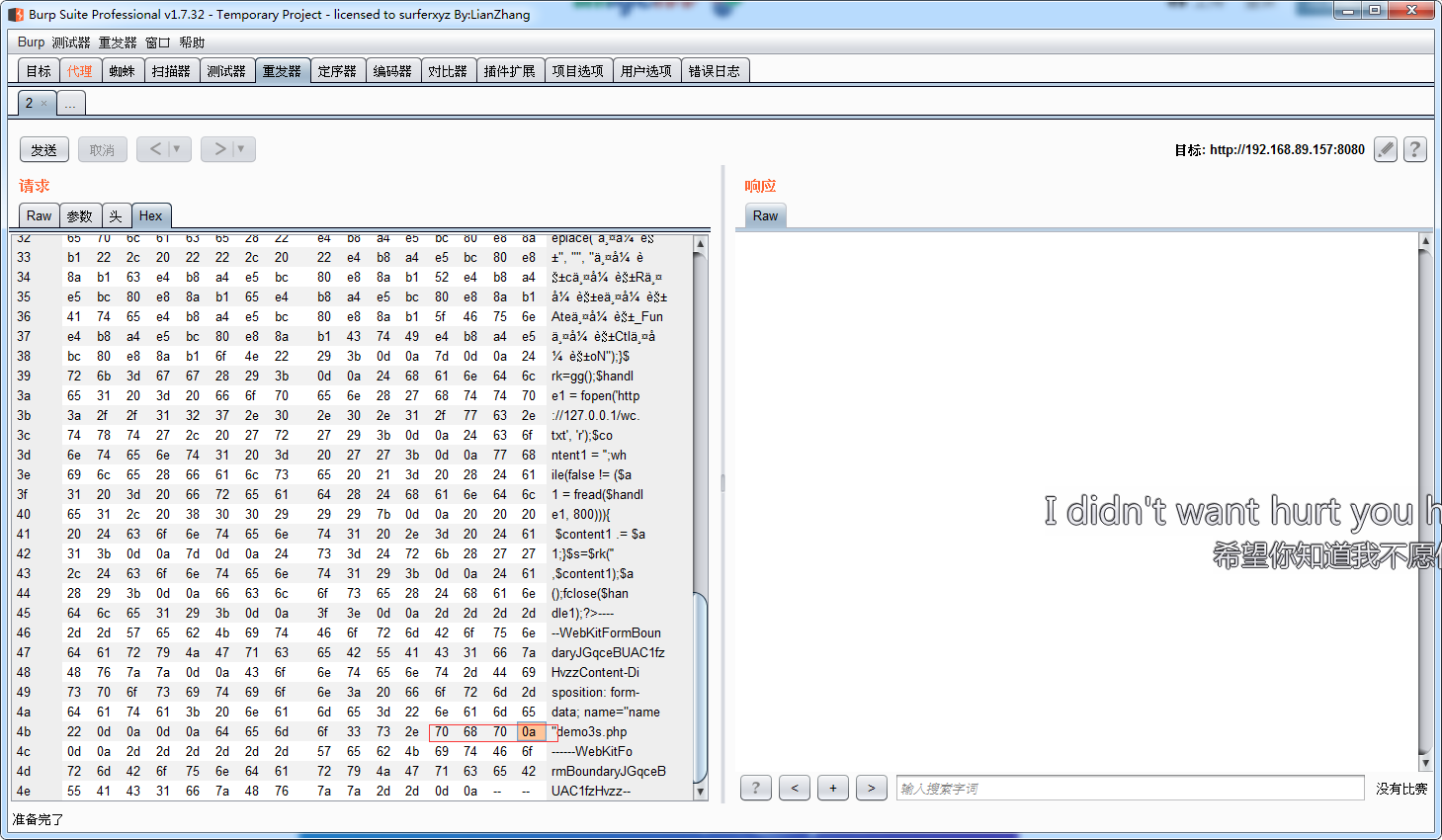Click the hex table scroll down arrow
1442x840 pixels.
(701, 792)
